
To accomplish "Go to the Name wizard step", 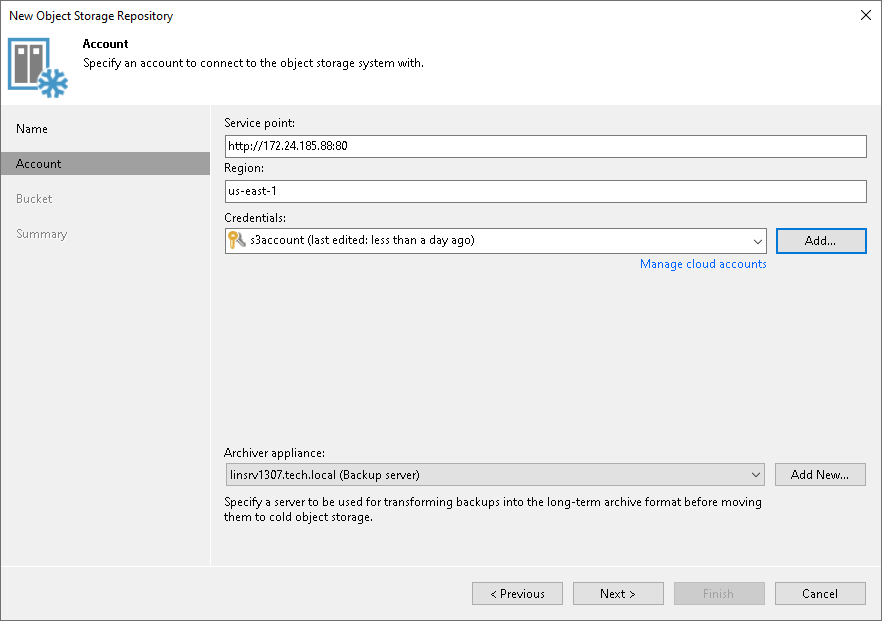I will (32, 129).
